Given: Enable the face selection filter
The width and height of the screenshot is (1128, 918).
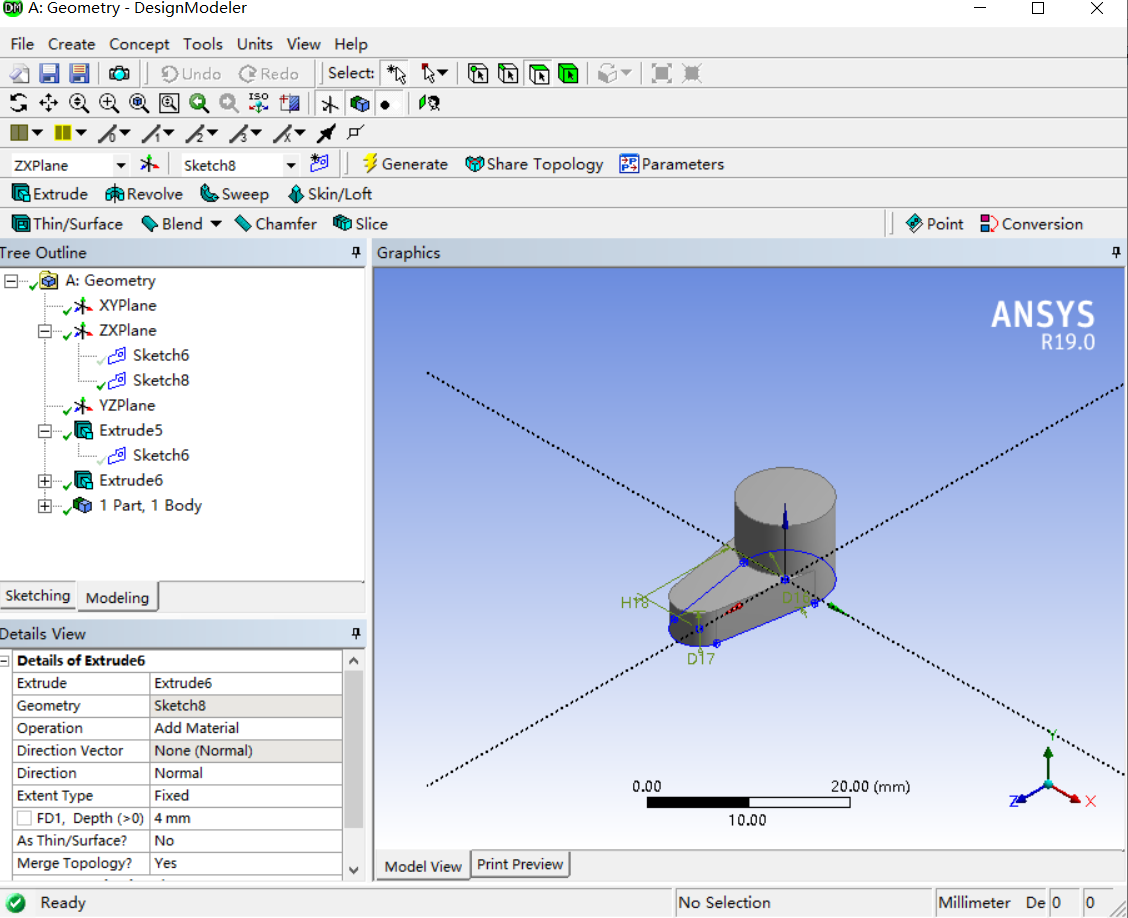Looking at the screenshot, I should click(x=539, y=73).
